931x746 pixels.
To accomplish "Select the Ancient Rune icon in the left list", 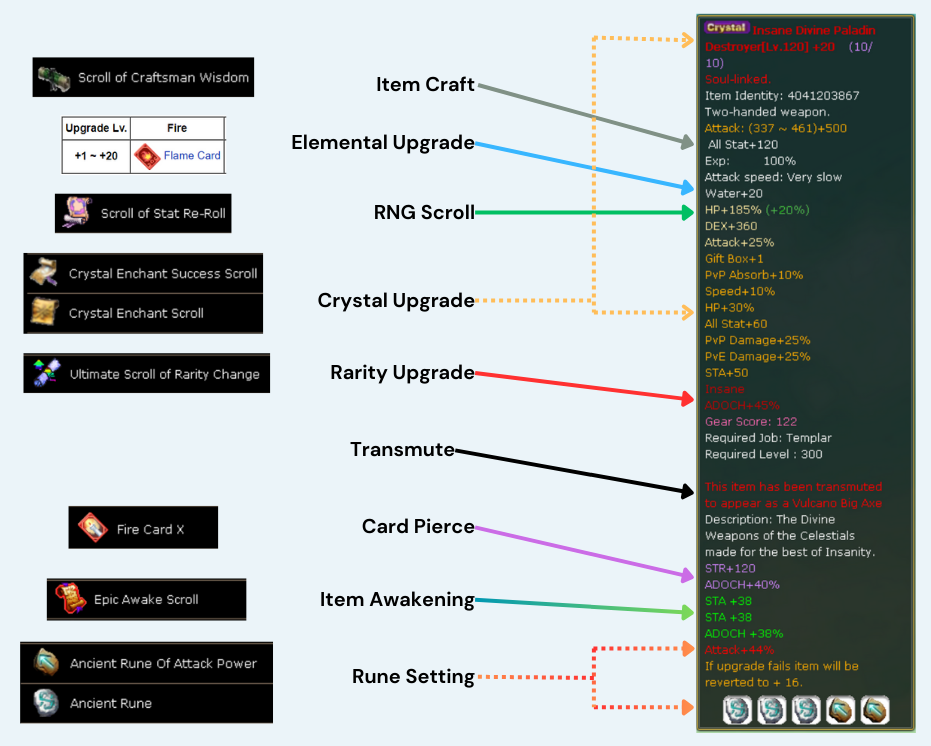I will (46, 703).
